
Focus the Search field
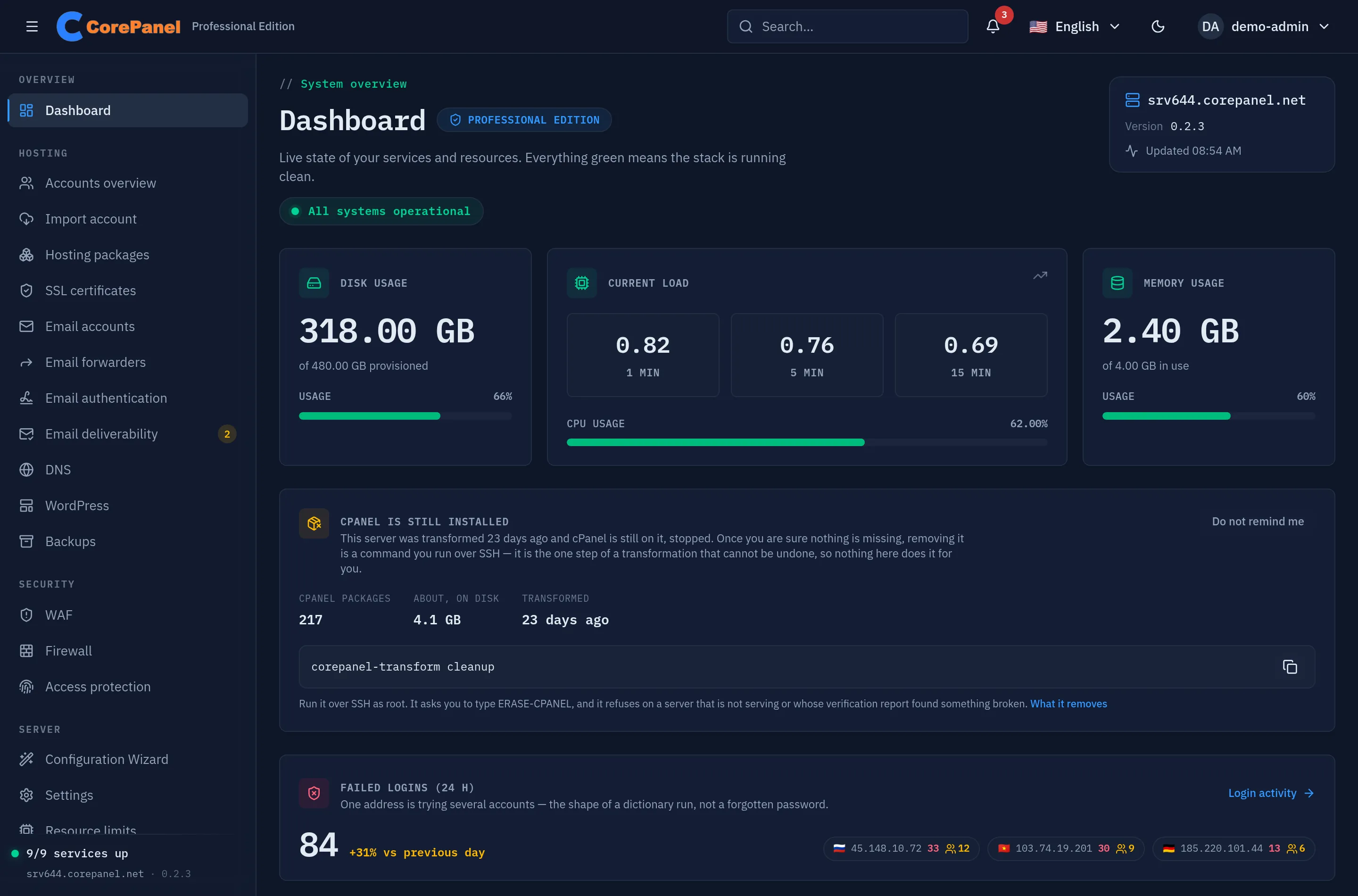pos(847,26)
